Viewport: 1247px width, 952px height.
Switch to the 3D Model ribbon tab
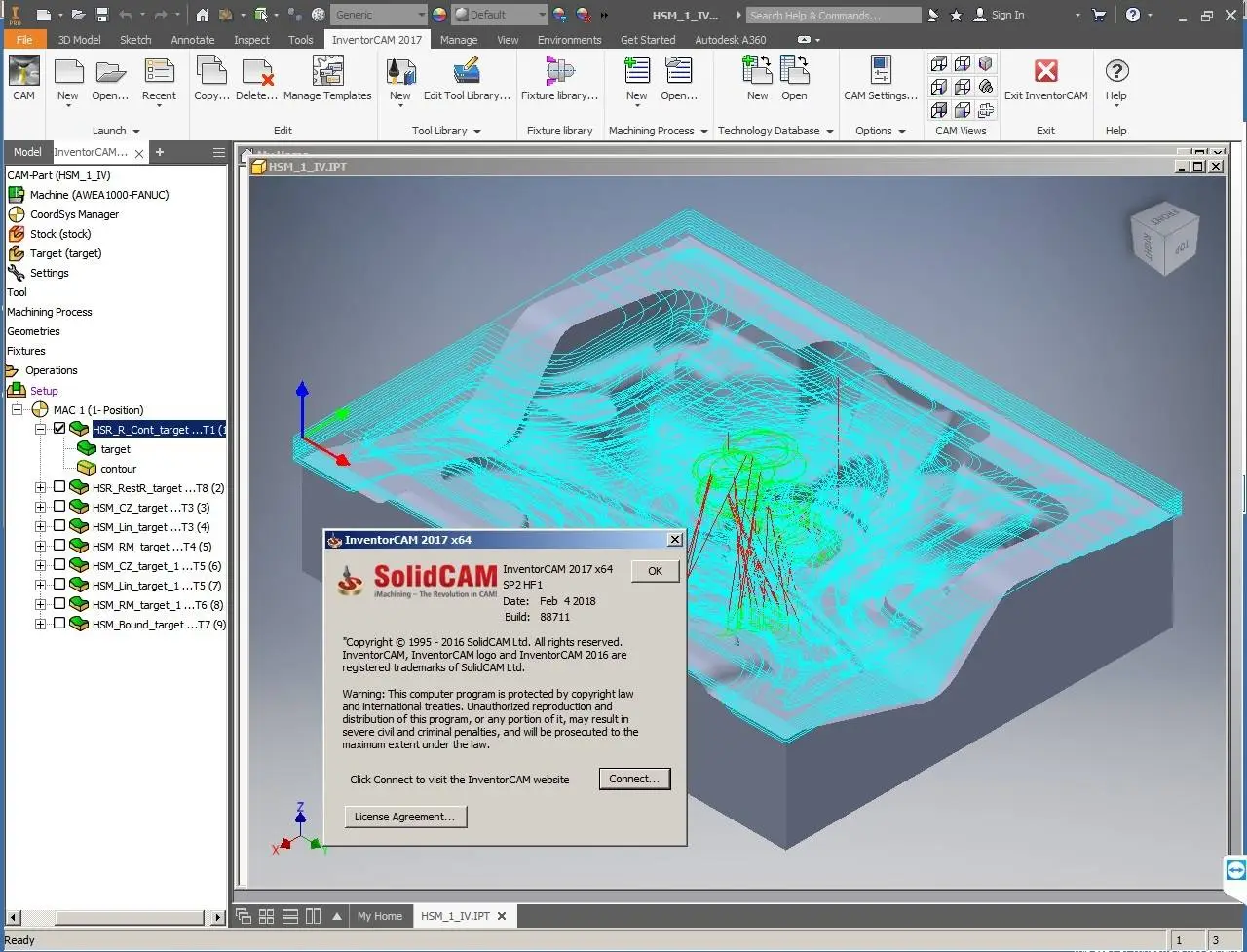[x=79, y=40]
